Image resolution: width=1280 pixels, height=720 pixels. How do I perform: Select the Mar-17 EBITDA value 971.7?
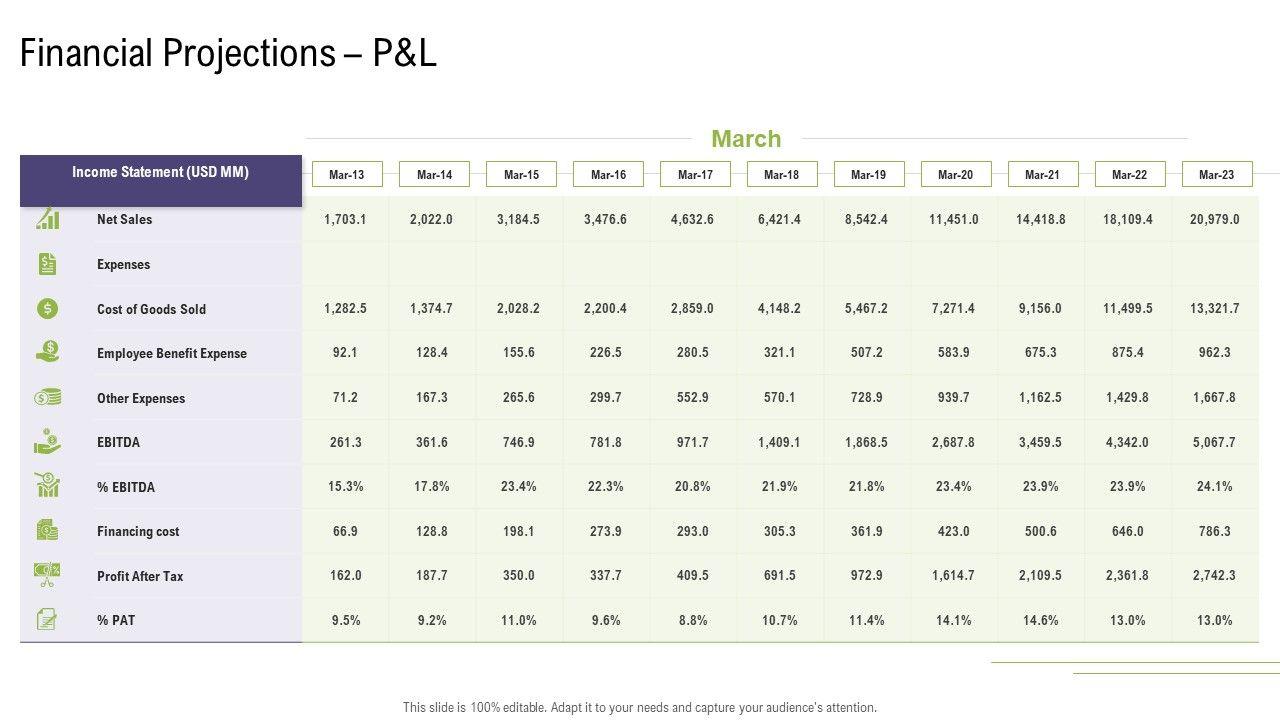(x=693, y=442)
